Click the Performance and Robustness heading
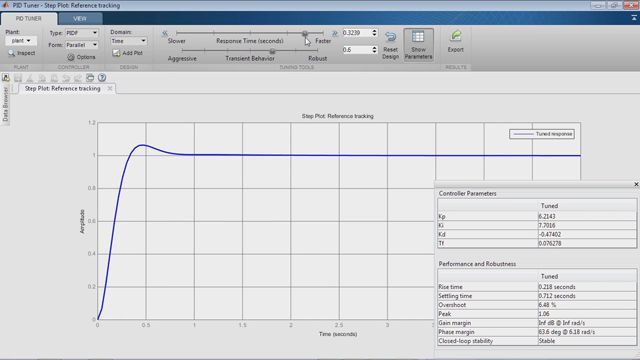The height and width of the screenshot is (360, 640). (x=477, y=264)
